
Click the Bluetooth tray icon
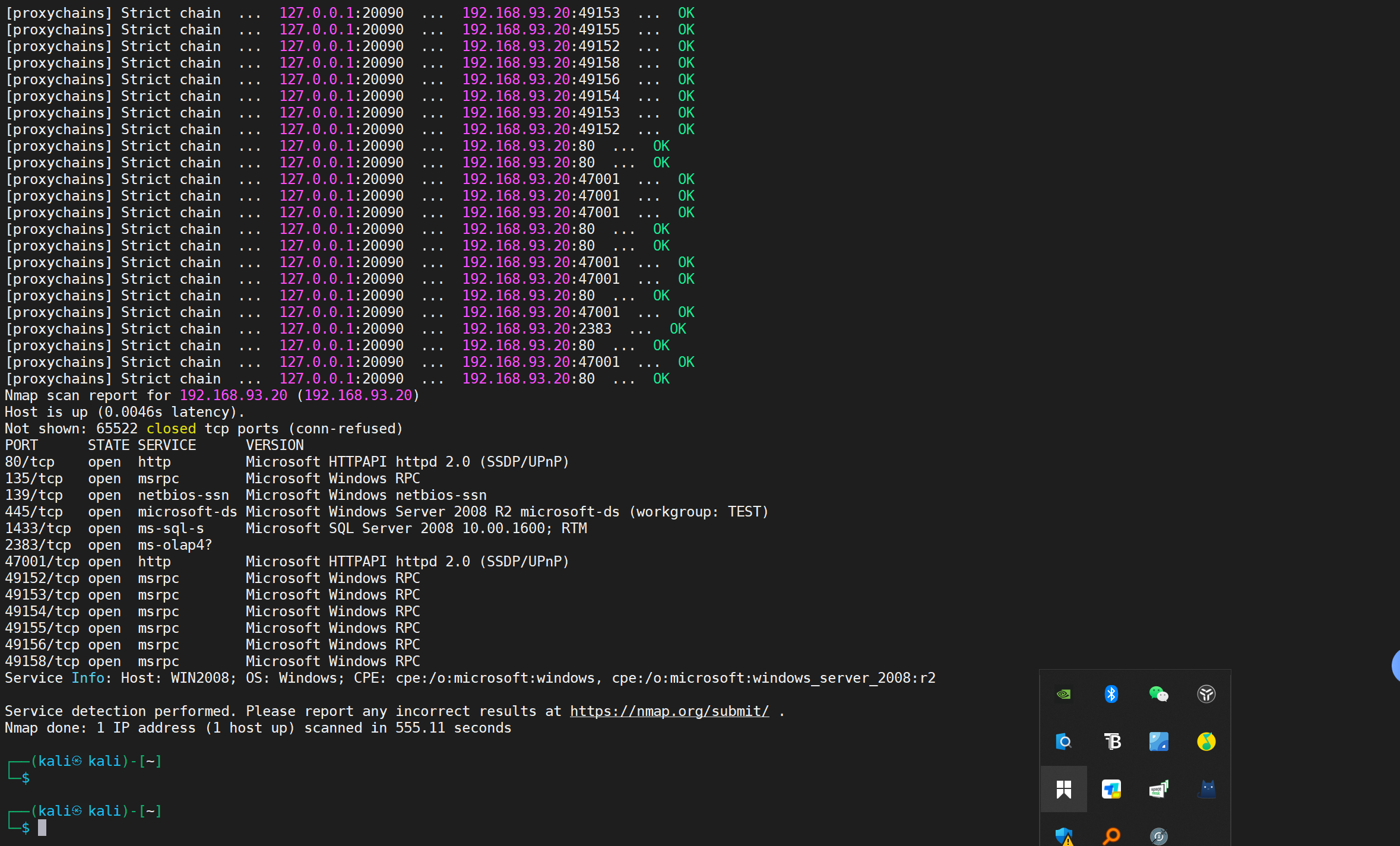coord(1111,694)
